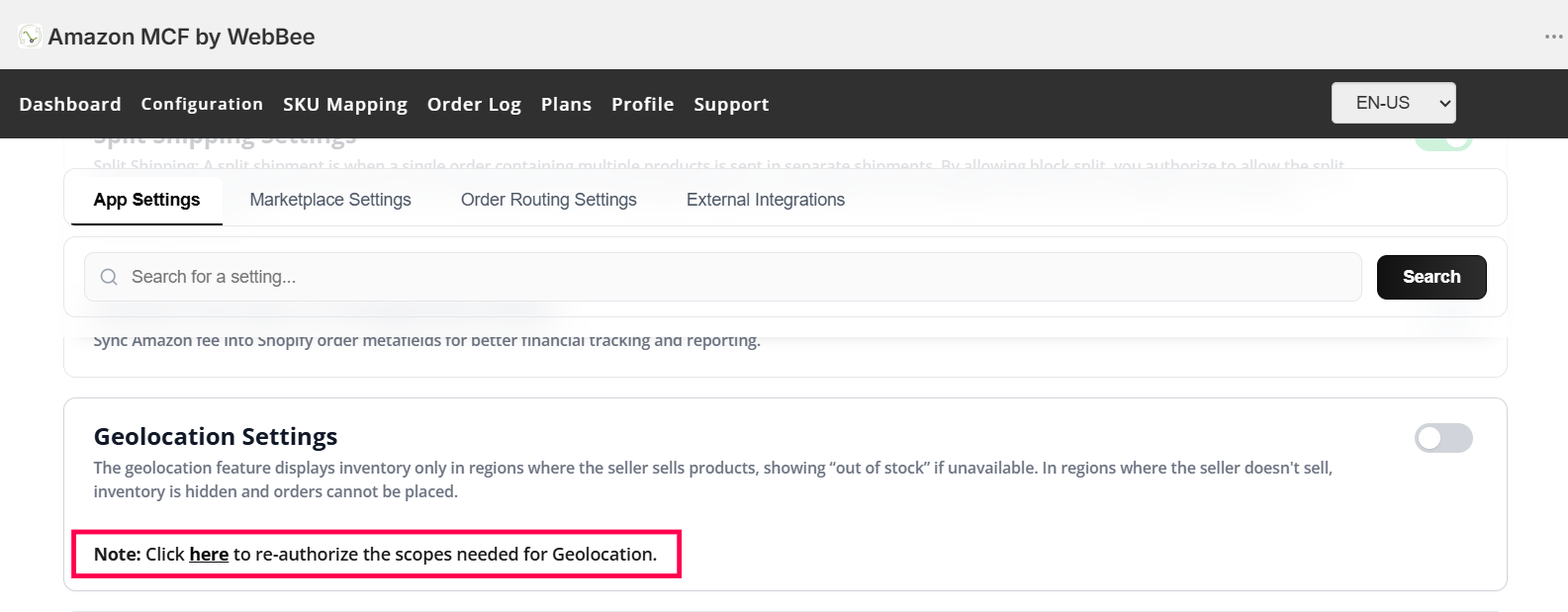Click the 'Amazon MCF by WebBee' title

(x=181, y=37)
